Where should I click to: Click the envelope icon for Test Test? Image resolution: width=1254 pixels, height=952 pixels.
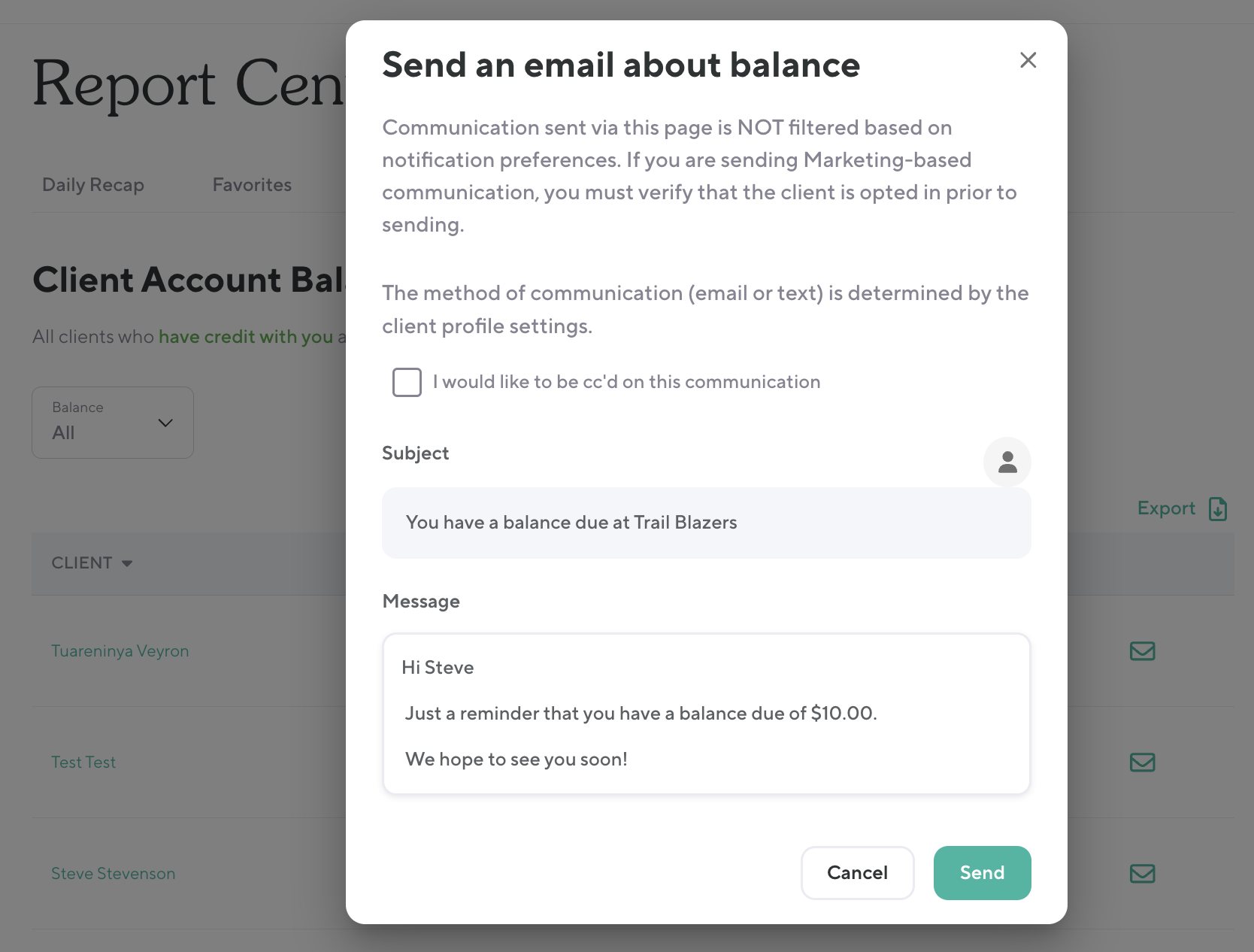[x=1142, y=763]
